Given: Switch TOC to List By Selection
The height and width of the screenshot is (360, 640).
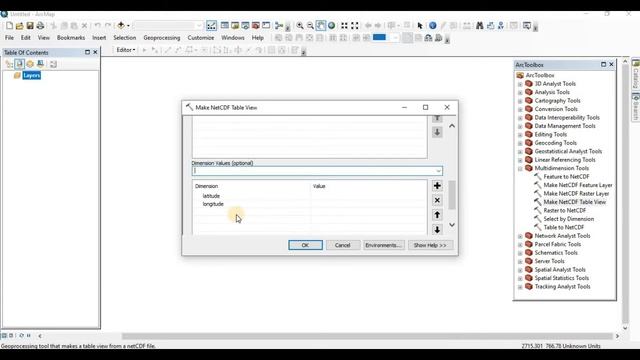Looking at the screenshot, I should pos(40,64).
